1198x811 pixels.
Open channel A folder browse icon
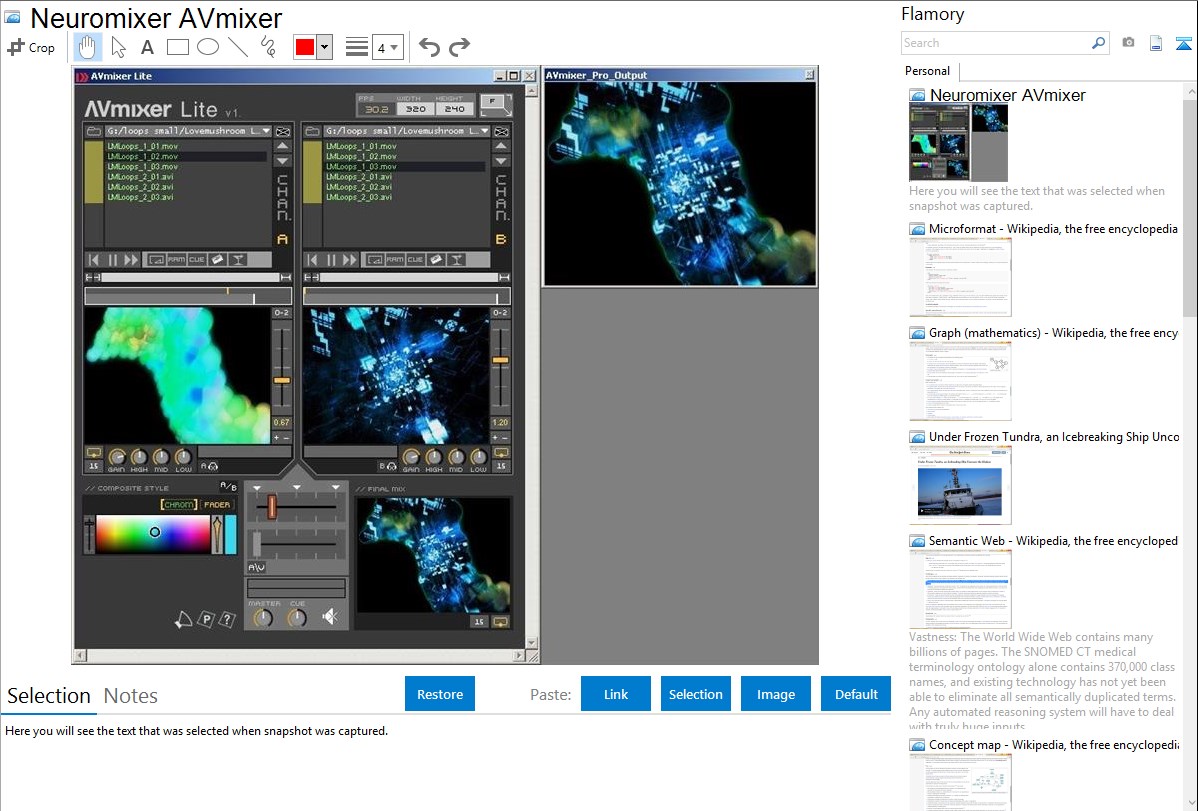[x=93, y=131]
